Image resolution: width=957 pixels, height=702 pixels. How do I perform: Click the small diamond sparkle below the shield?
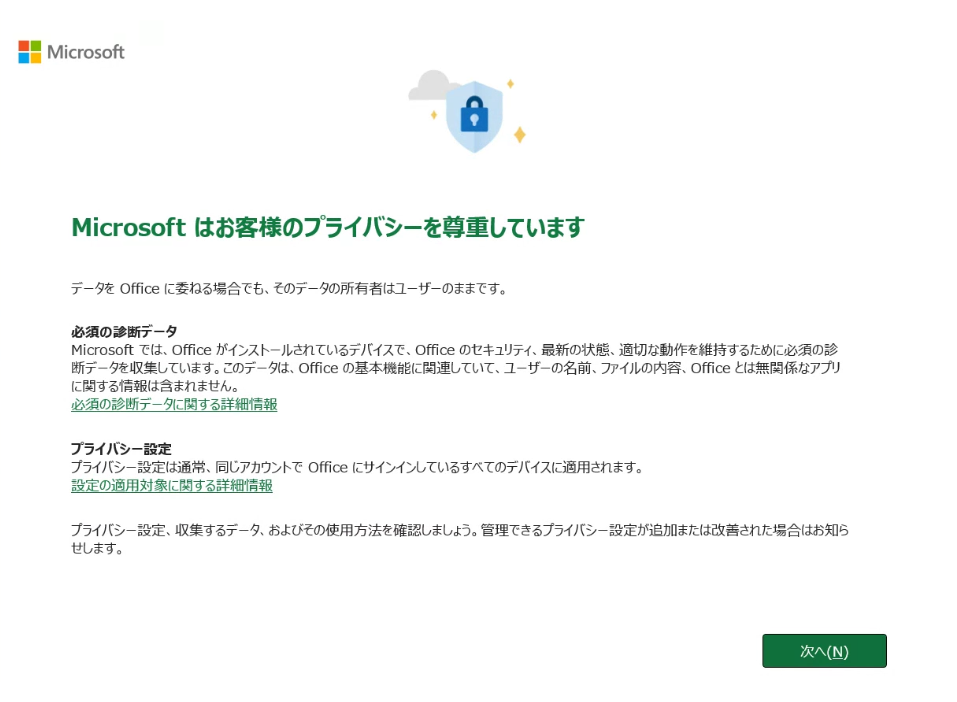point(519,134)
